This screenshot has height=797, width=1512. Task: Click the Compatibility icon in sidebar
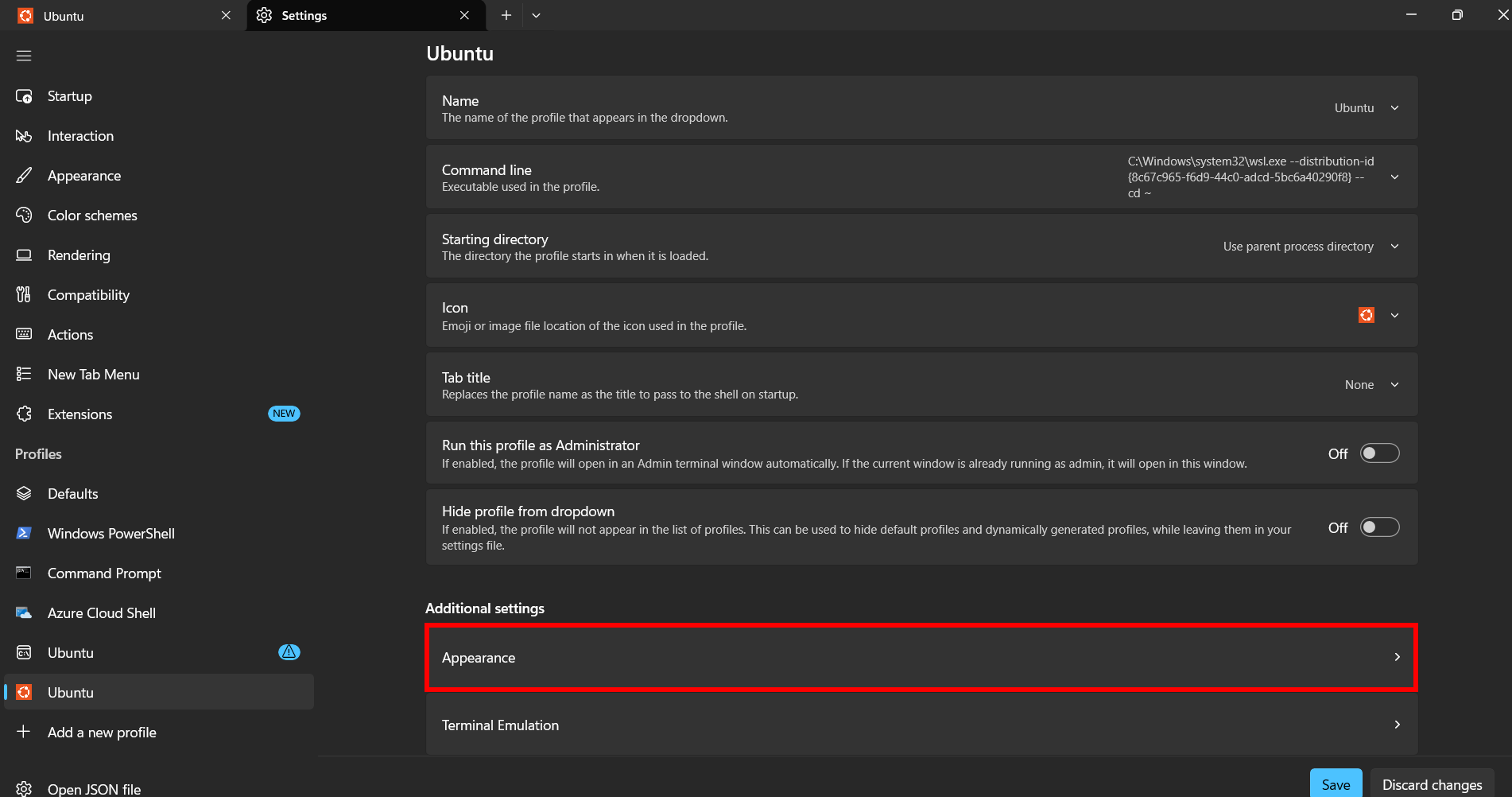pos(24,295)
